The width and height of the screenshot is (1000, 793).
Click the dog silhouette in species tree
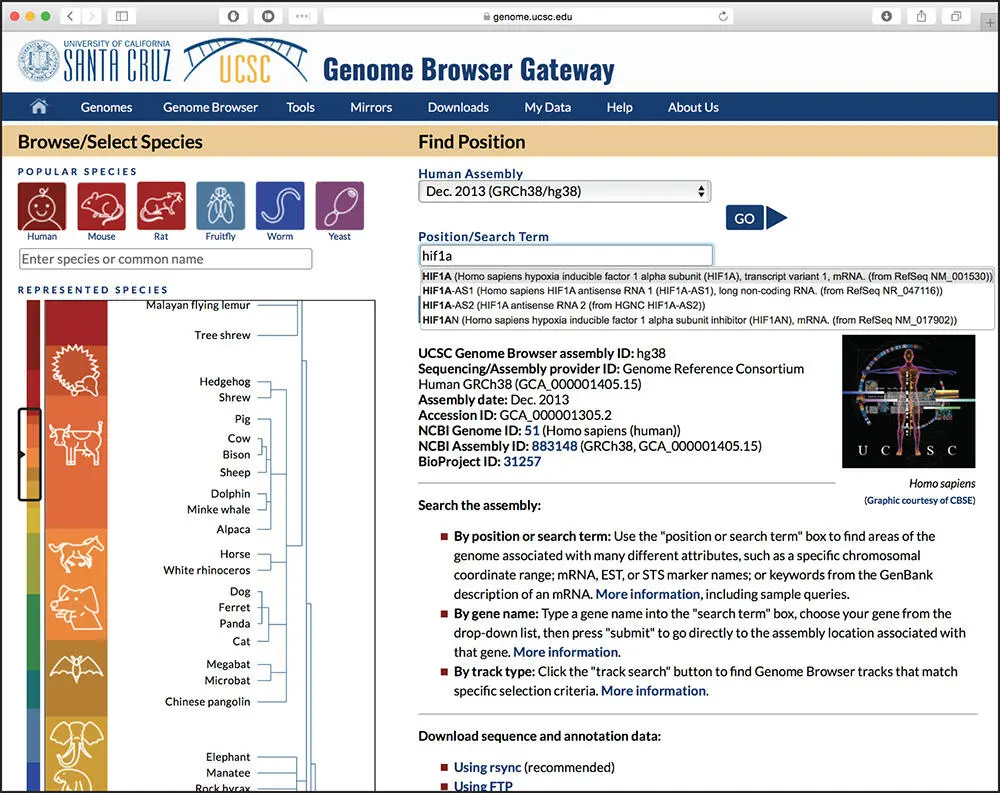tap(75, 607)
